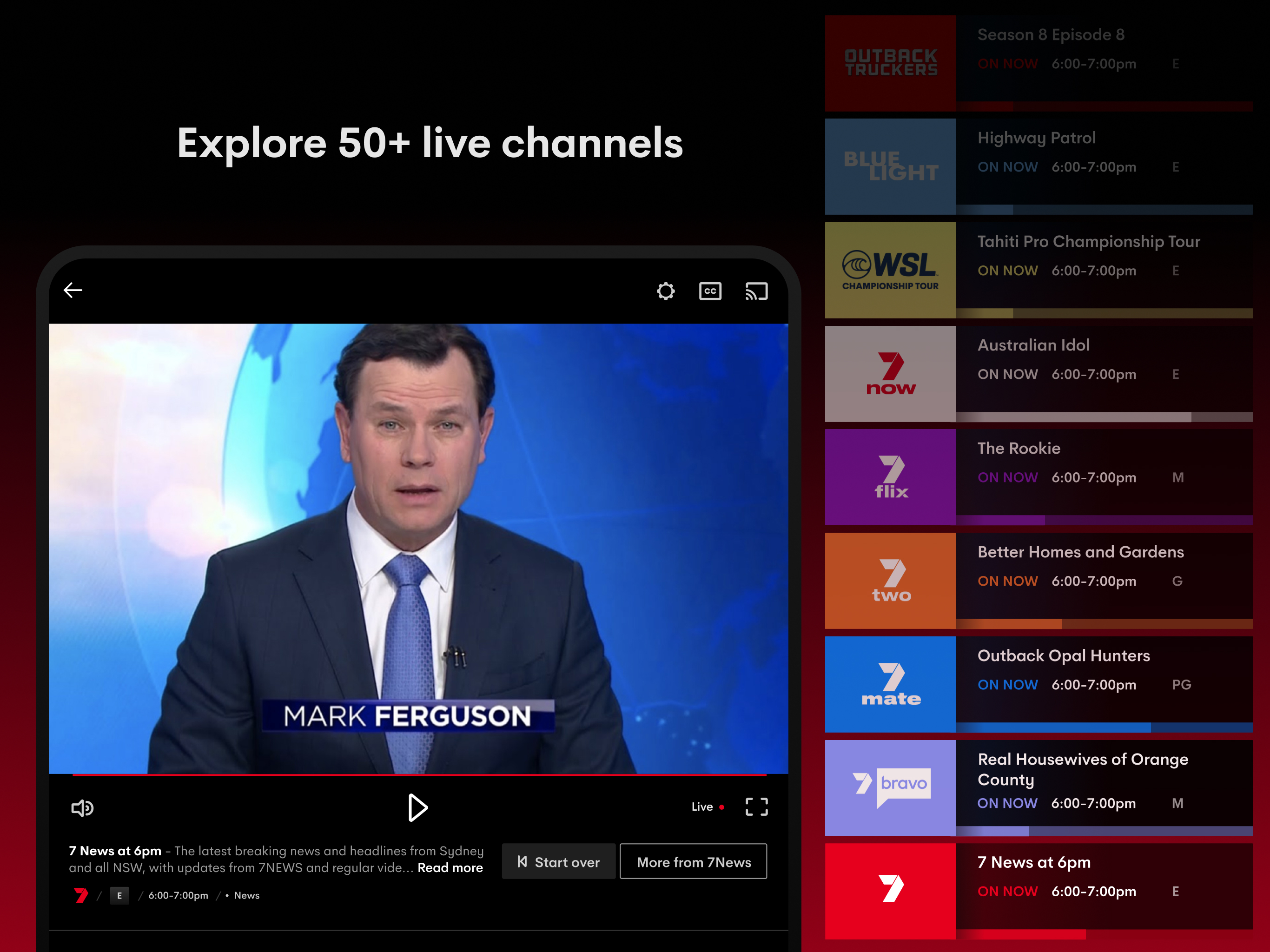Image resolution: width=1270 pixels, height=952 pixels.
Task: Click the News genre tag
Action: tap(246, 895)
